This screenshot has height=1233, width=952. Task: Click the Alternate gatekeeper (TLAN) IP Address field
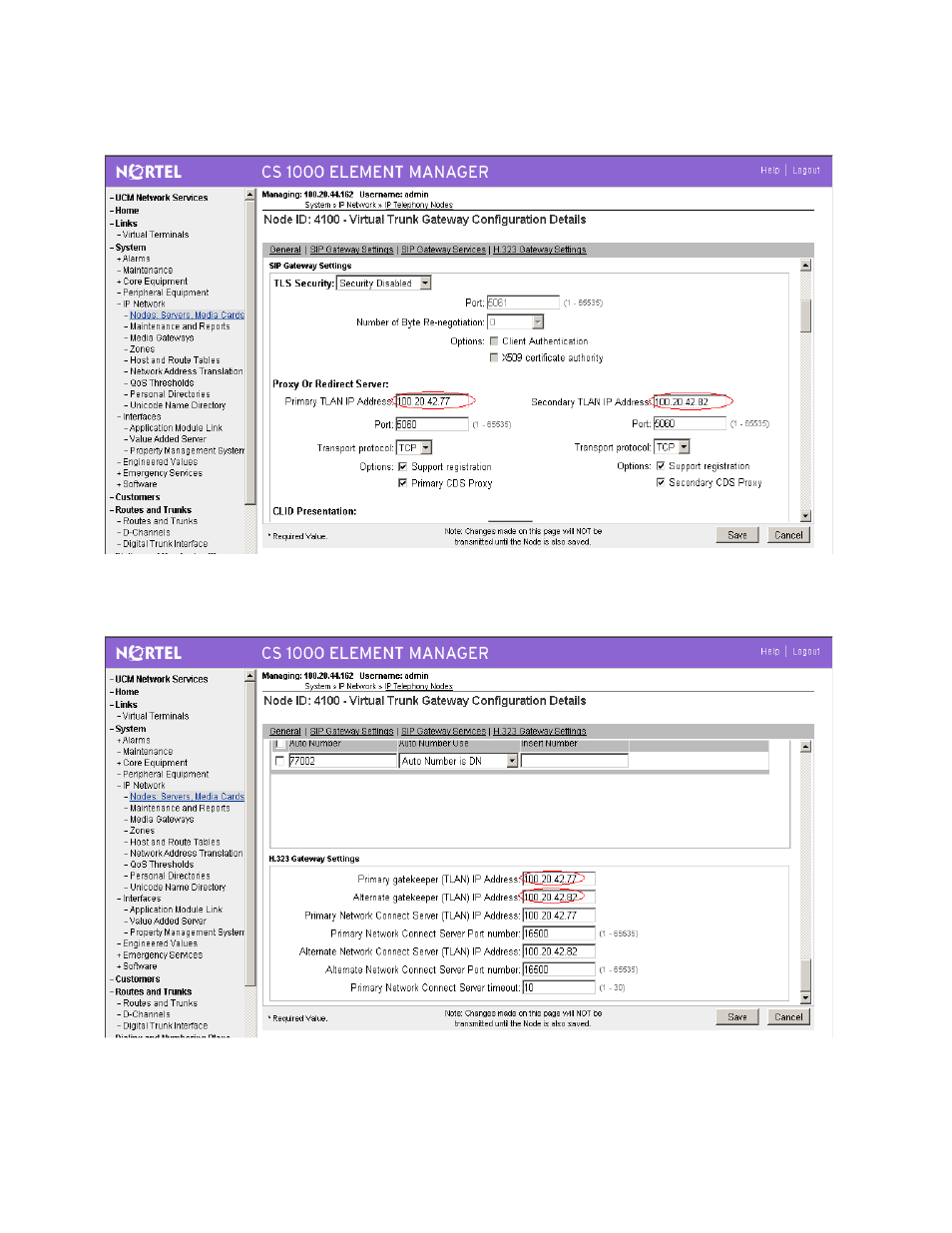point(559,898)
